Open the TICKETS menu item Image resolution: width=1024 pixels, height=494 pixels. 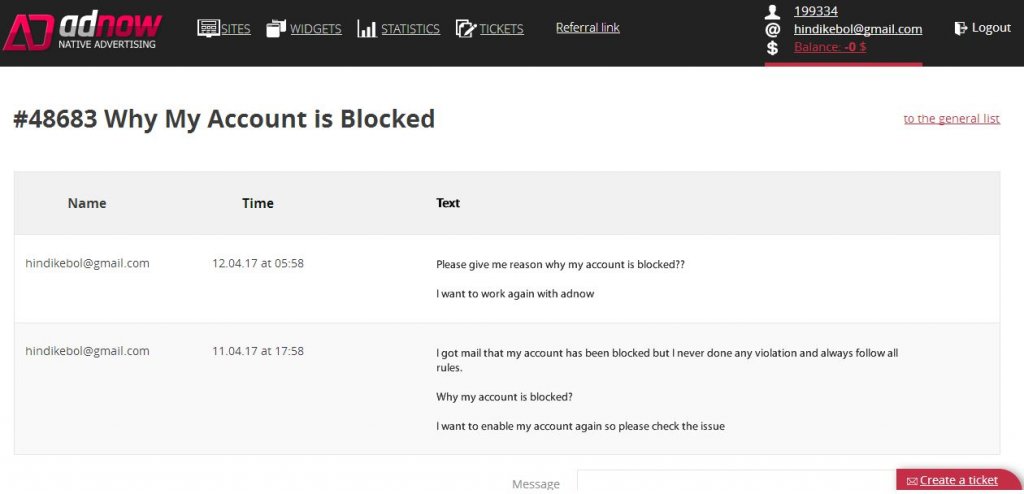click(x=501, y=29)
